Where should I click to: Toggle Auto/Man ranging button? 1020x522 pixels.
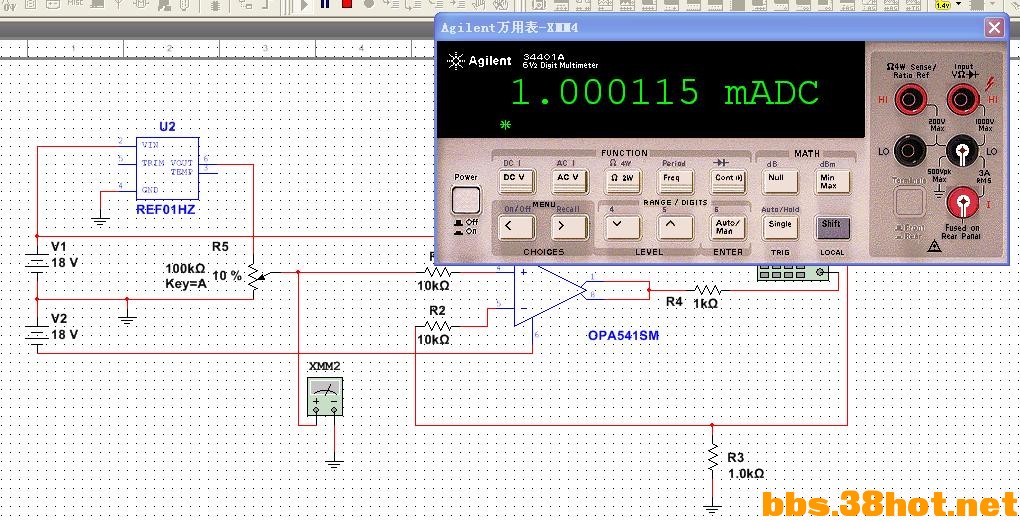click(727, 227)
